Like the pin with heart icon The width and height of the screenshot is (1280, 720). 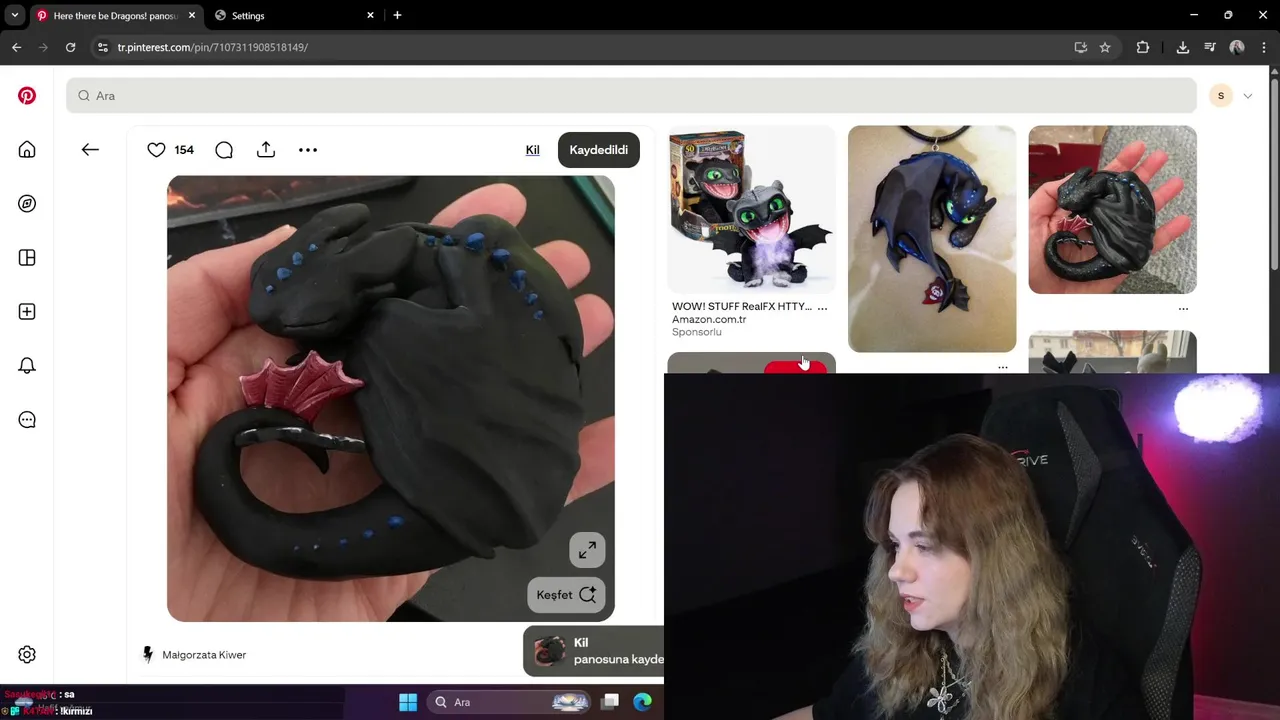[156, 150]
